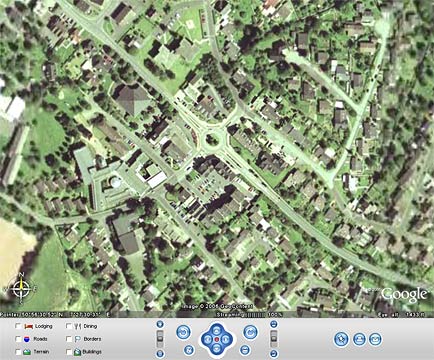Email the current view
The image size is (434, 360).
click(375, 339)
